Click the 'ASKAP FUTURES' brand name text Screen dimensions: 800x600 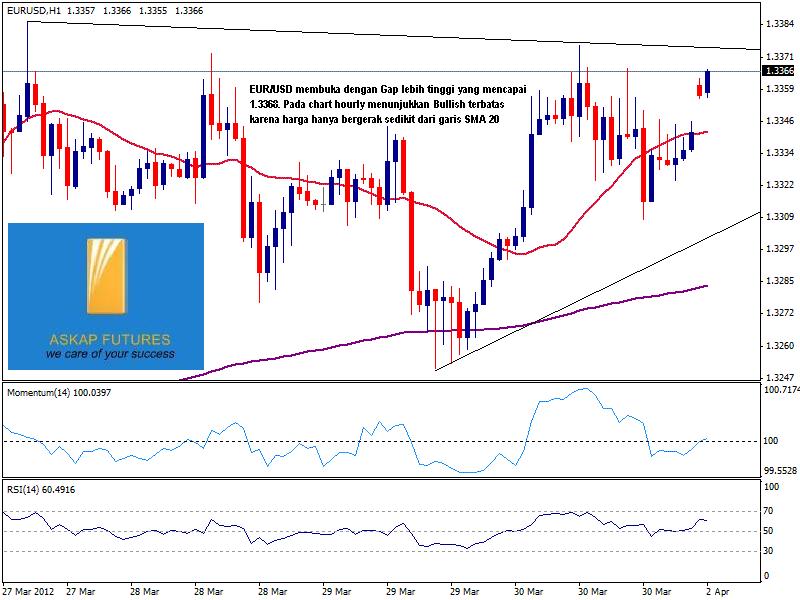pyautogui.click(x=106, y=339)
